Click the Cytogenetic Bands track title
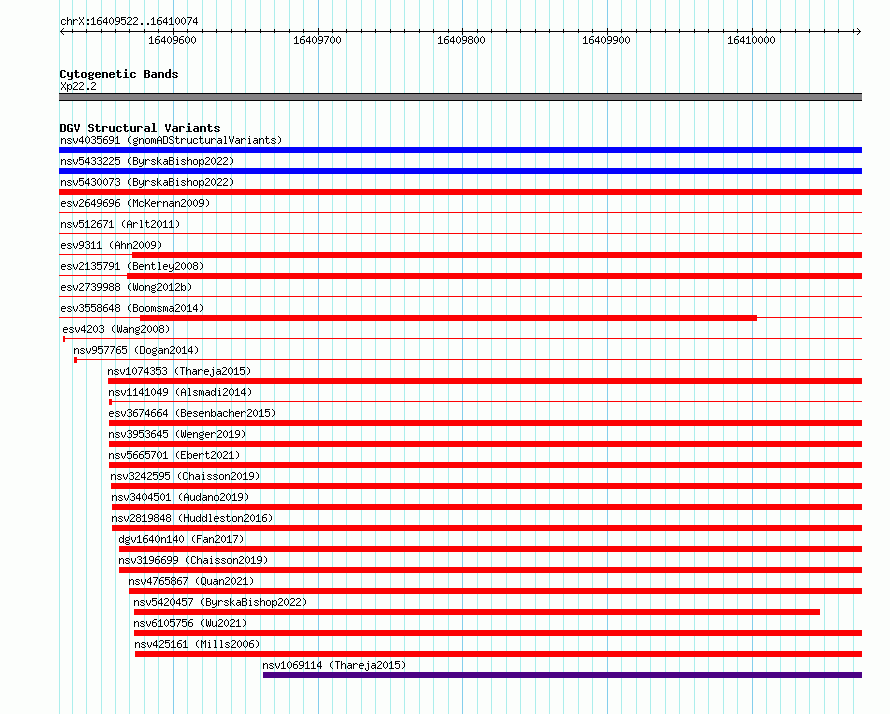 coord(119,74)
